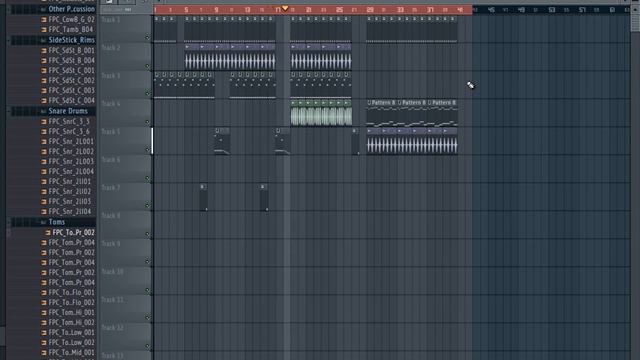Click the FPC_Snr_2L002 sample icon
This screenshot has width=640, height=360.
coord(44,151)
